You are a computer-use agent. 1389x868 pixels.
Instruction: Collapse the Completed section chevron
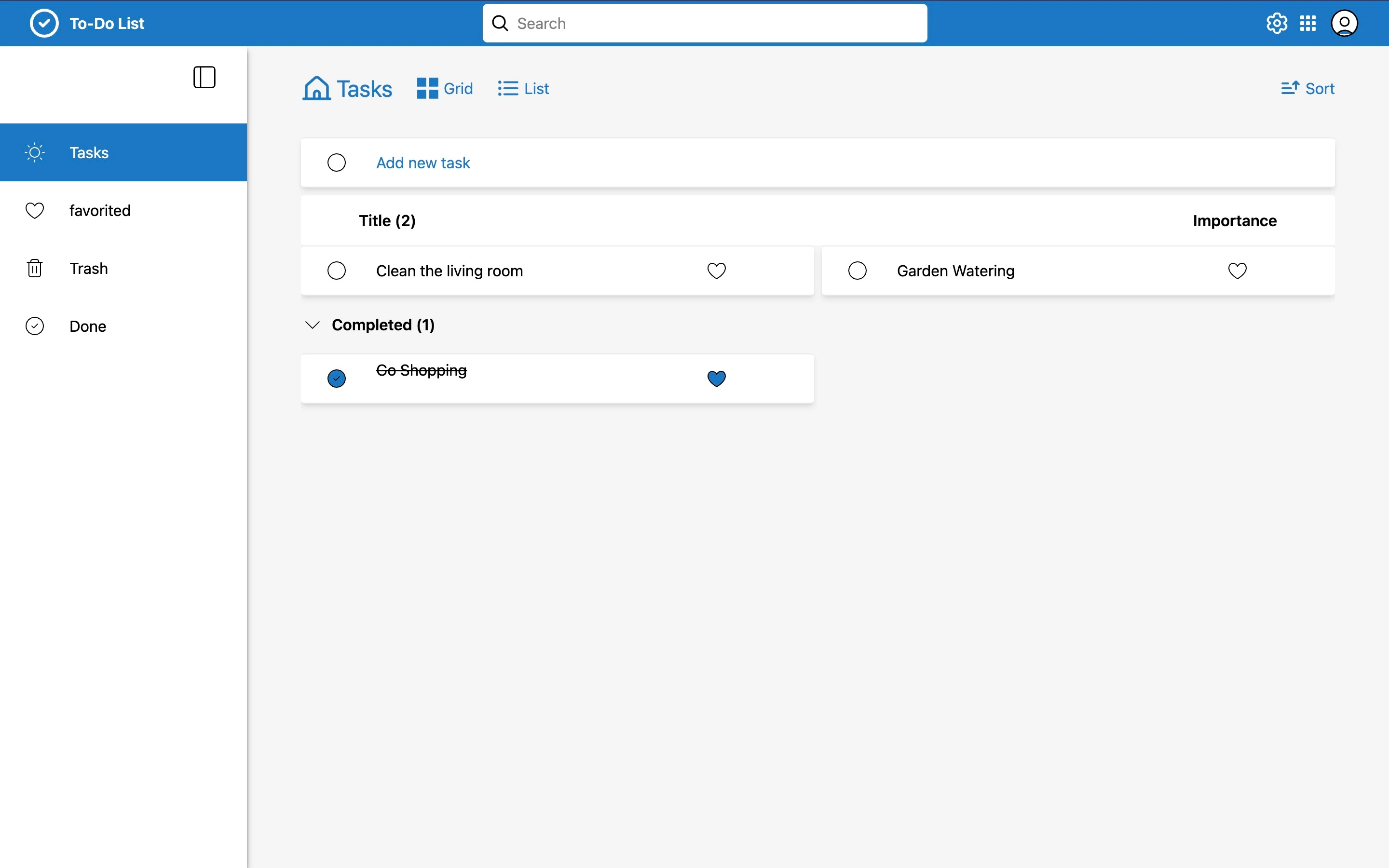312,325
